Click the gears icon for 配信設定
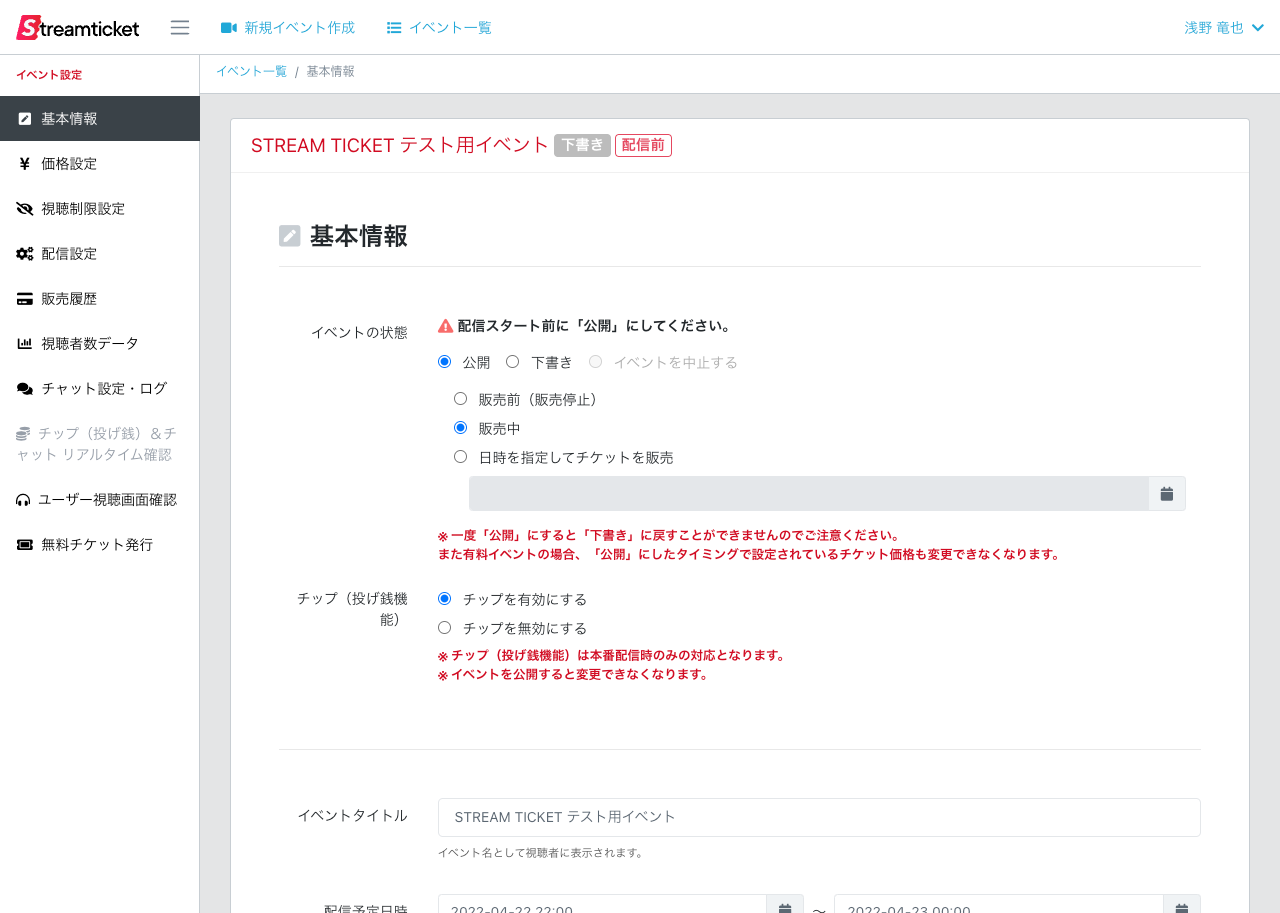 [x=25, y=254]
